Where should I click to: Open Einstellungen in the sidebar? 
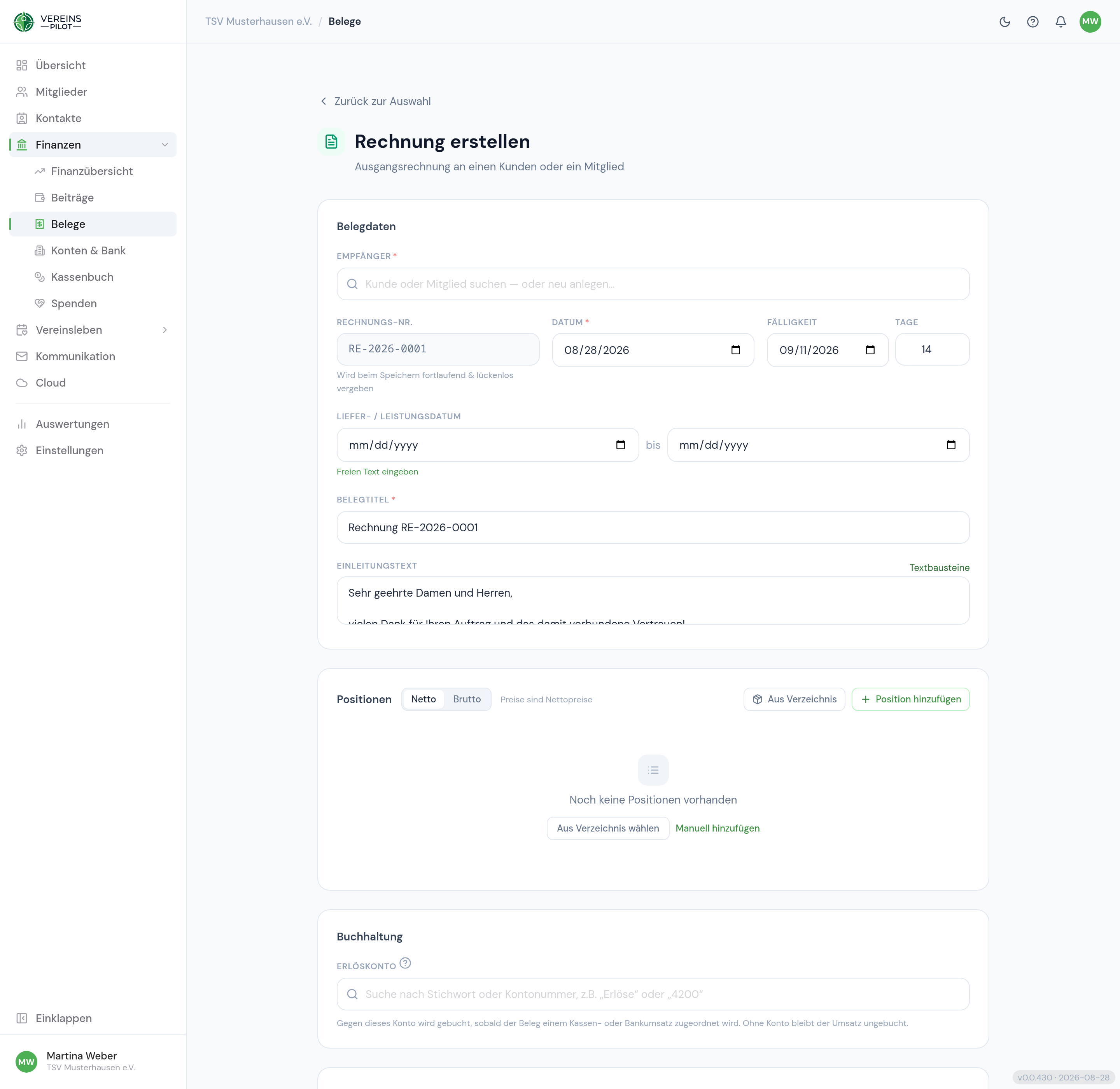click(93, 450)
